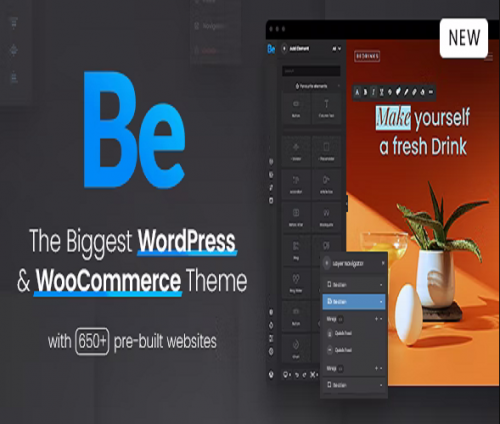Viewport: 500px width, 424px height.
Task: Click the large blue Be logo
Action: click(134, 130)
